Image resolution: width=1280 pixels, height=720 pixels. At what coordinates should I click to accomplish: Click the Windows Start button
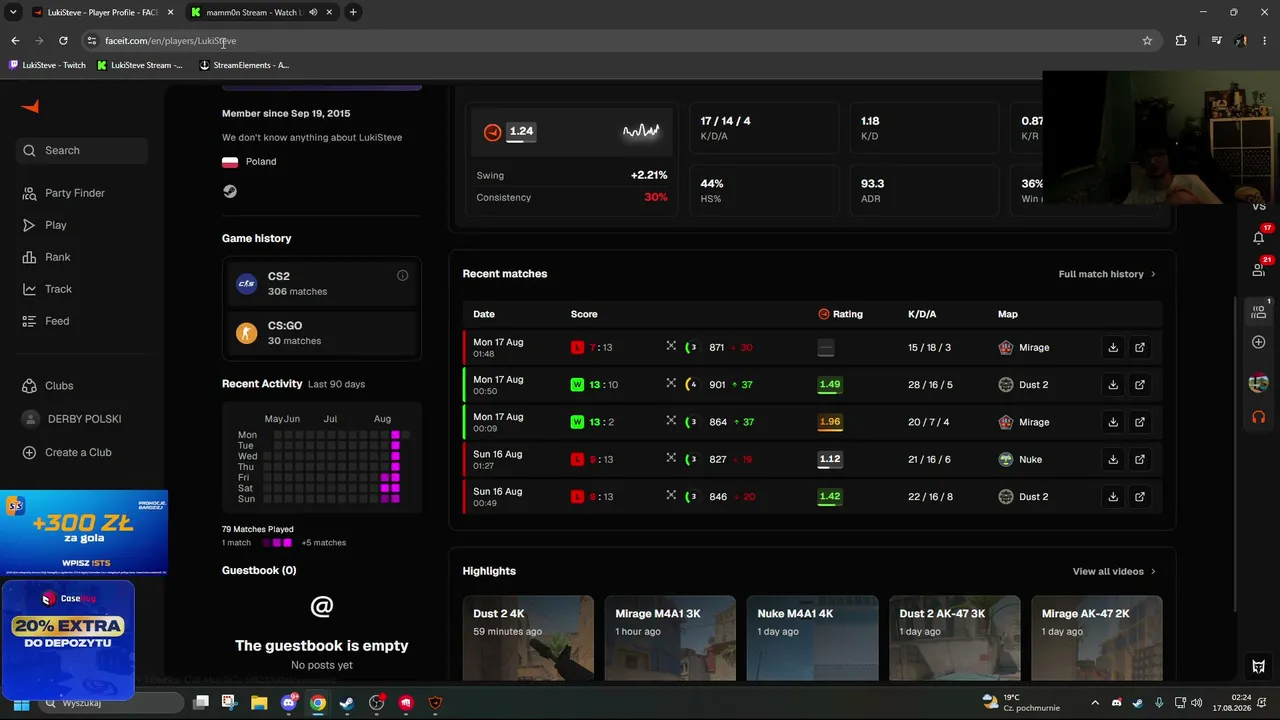pyautogui.click(x=21, y=703)
